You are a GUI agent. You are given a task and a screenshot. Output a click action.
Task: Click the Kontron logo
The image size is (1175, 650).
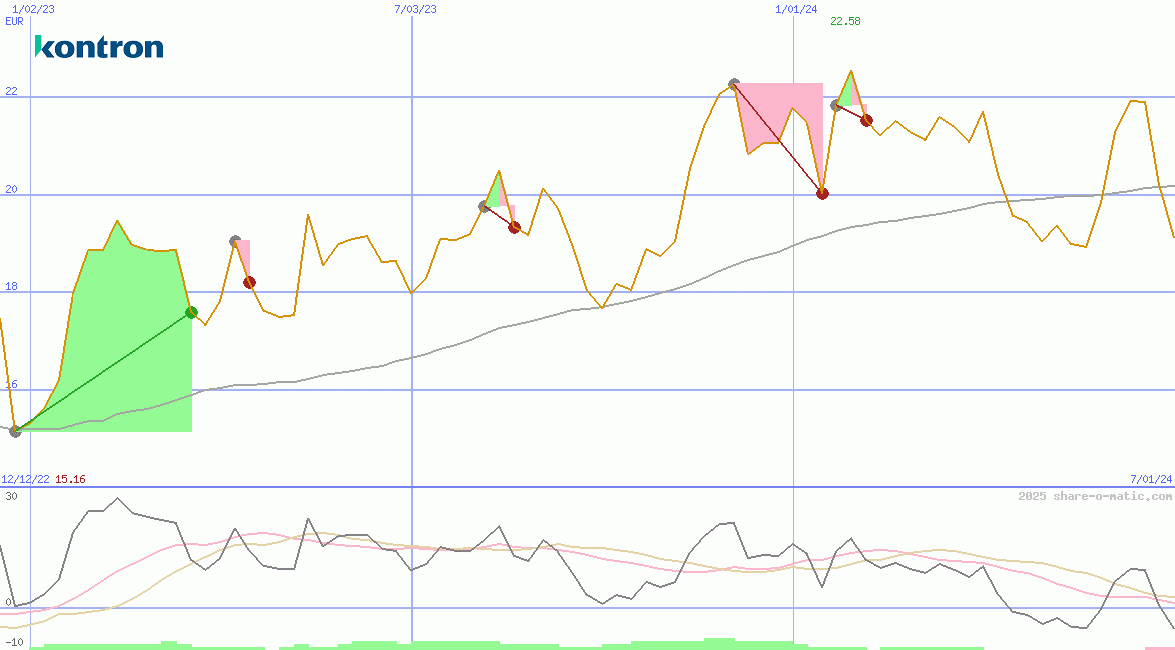click(x=99, y=47)
